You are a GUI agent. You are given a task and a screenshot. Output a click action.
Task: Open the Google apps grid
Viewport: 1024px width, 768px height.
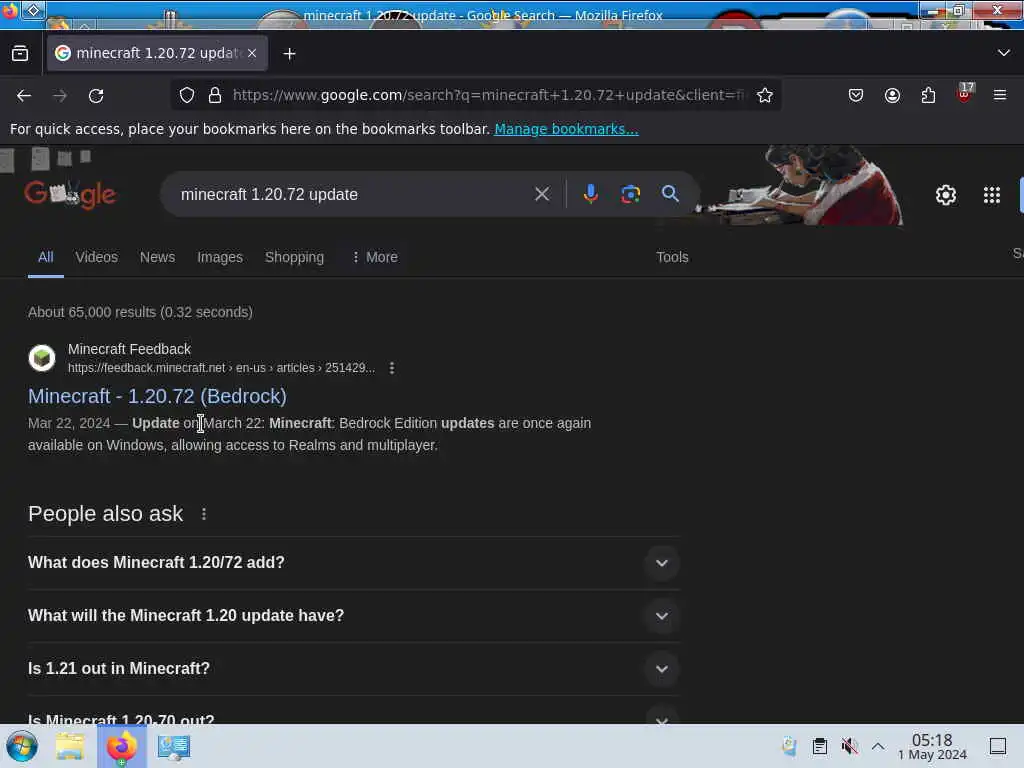(991, 195)
